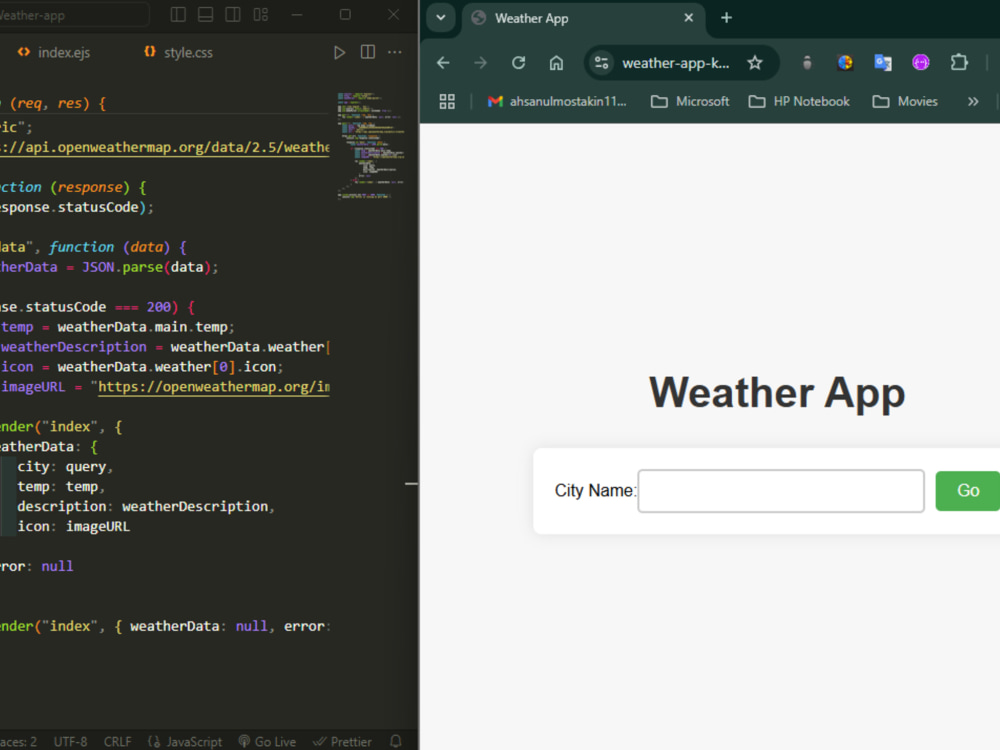
Task: Open the colorful globe extension icon
Action: (845, 62)
